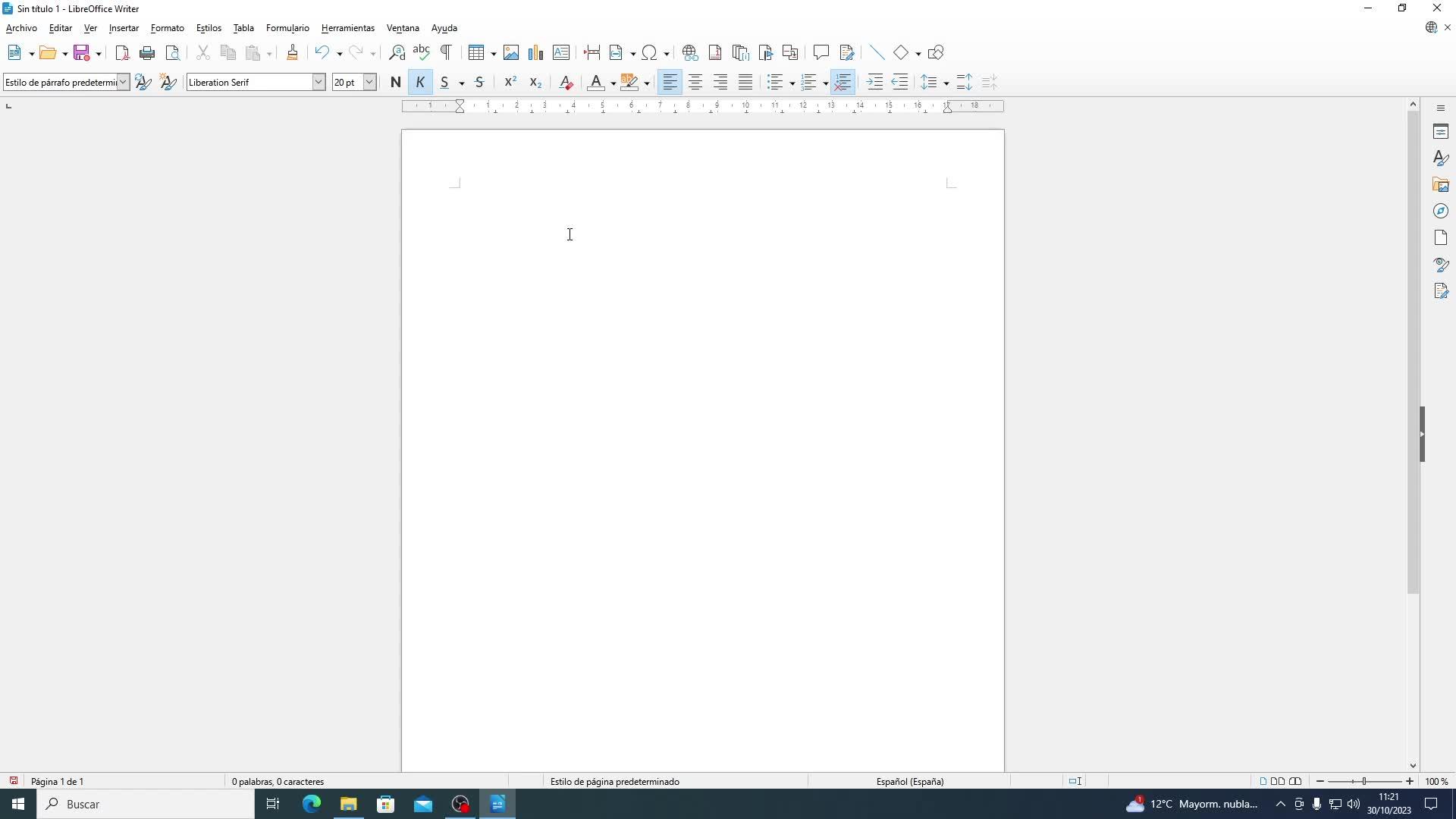Click the word count in the status bar
The width and height of the screenshot is (1456, 819).
coord(278,781)
